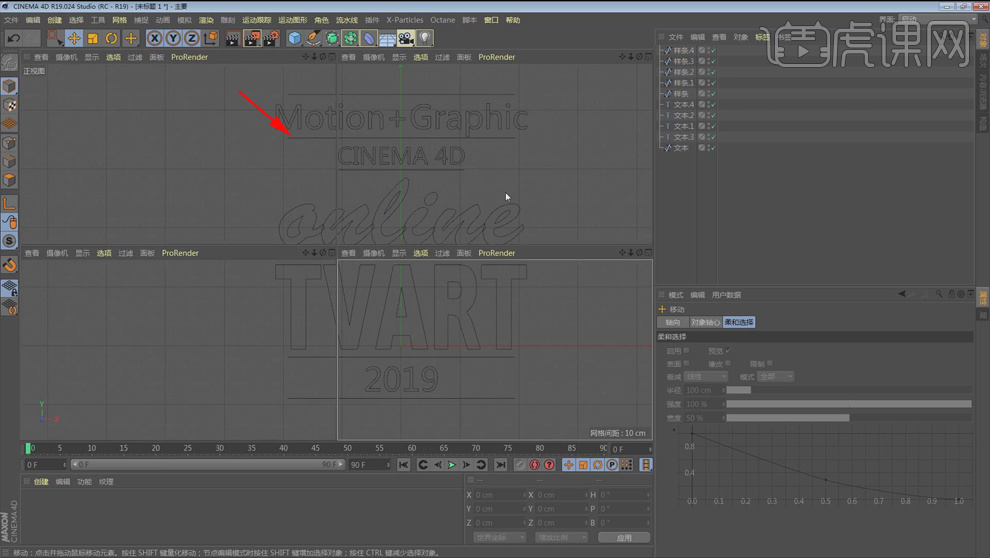Select the 文本 spline at list bottom

pyautogui.click(x=681, y=148)
